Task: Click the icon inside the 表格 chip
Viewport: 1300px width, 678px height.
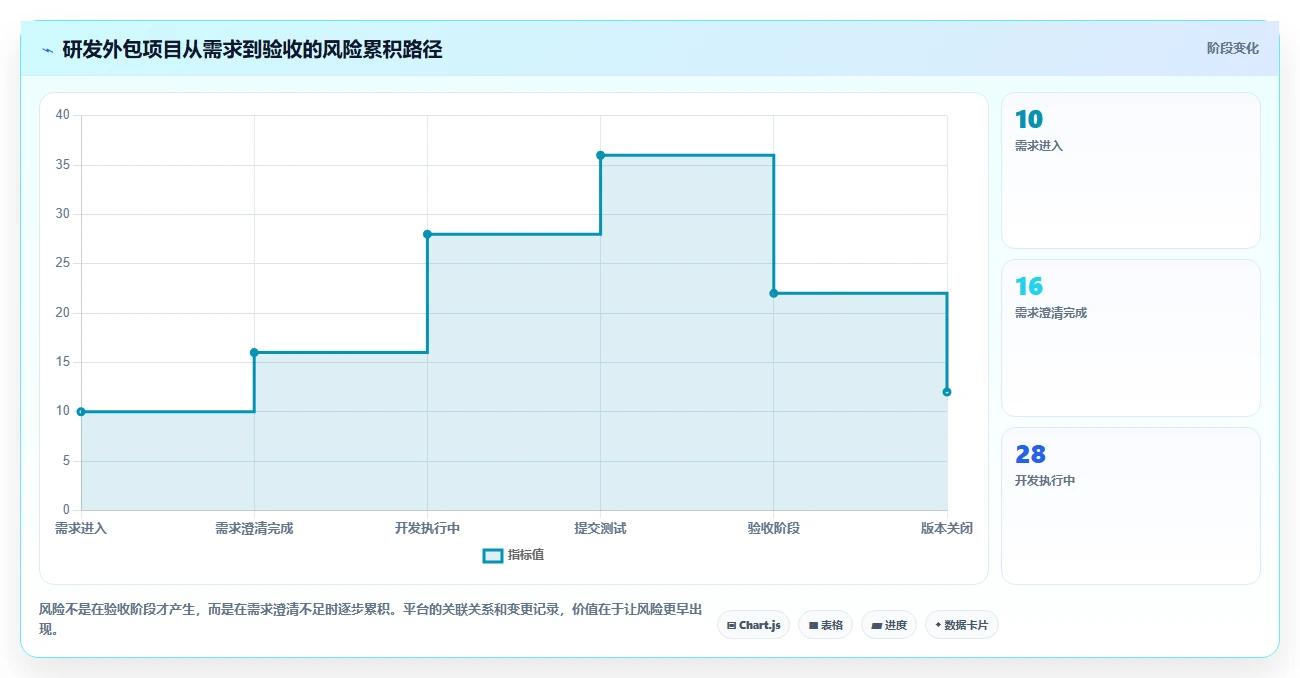Action: click(813, 626)
